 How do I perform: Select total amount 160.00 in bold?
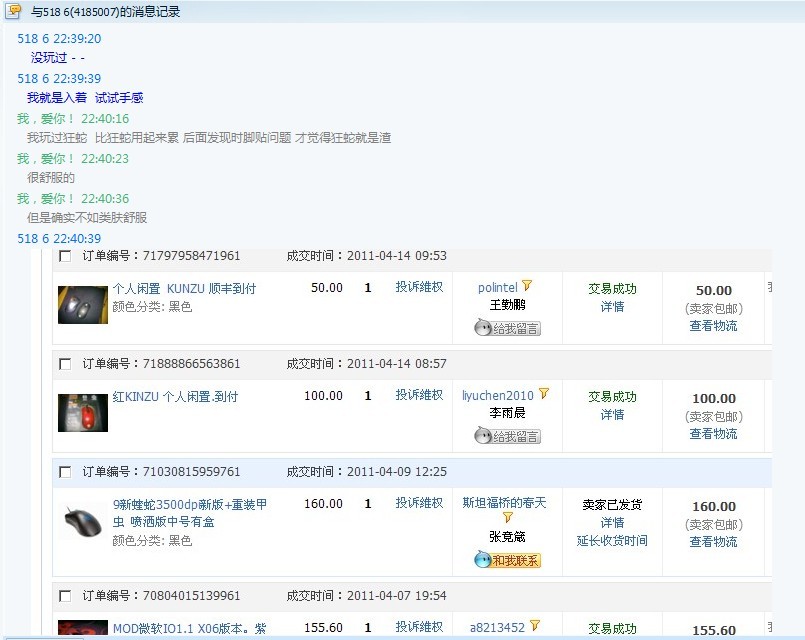714,507
